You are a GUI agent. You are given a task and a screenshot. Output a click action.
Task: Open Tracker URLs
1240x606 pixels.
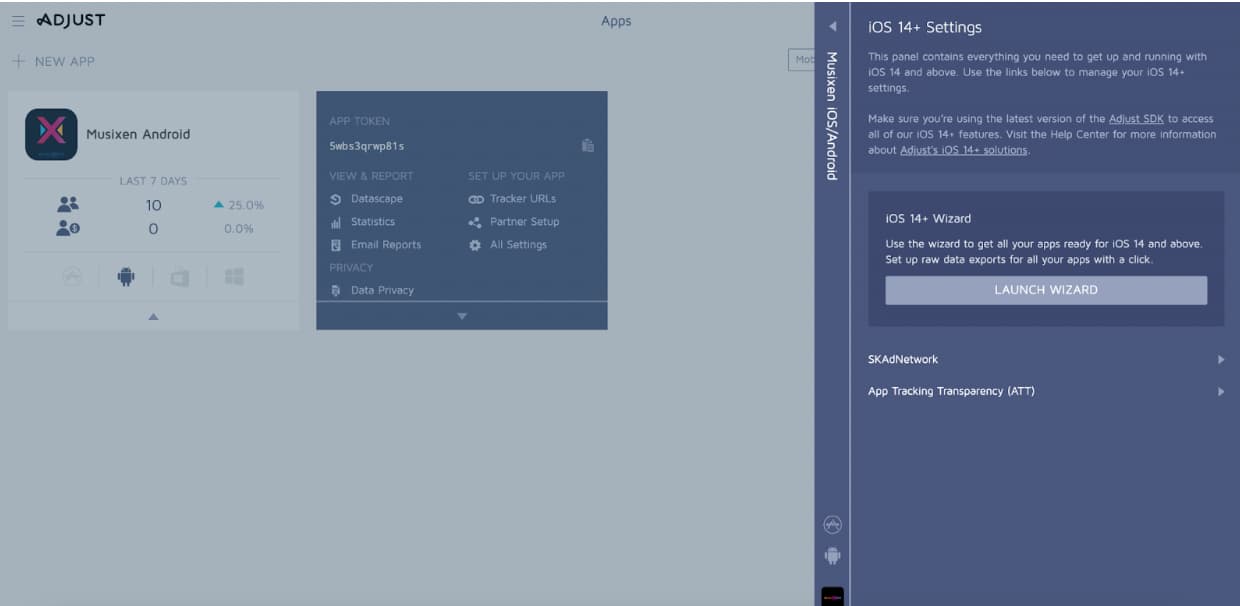523,199
